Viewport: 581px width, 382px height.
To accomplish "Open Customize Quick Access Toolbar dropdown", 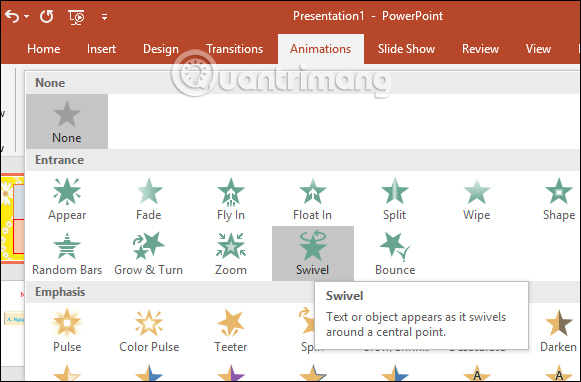I will click(x=104, y=17).
